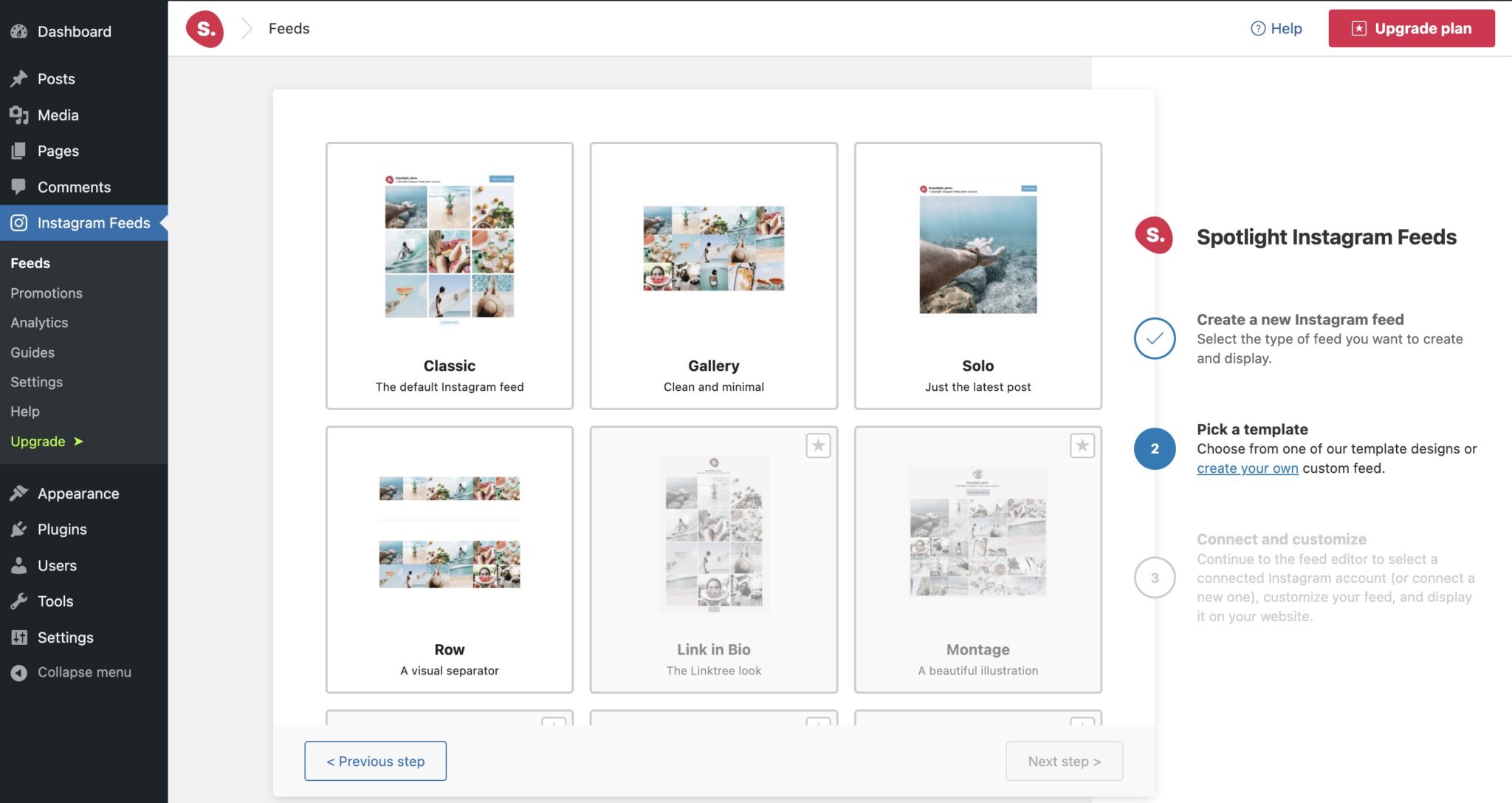Pick the Solo template preview image
The height and width of the screenshot is (803, 1512).
click(978, 249)
